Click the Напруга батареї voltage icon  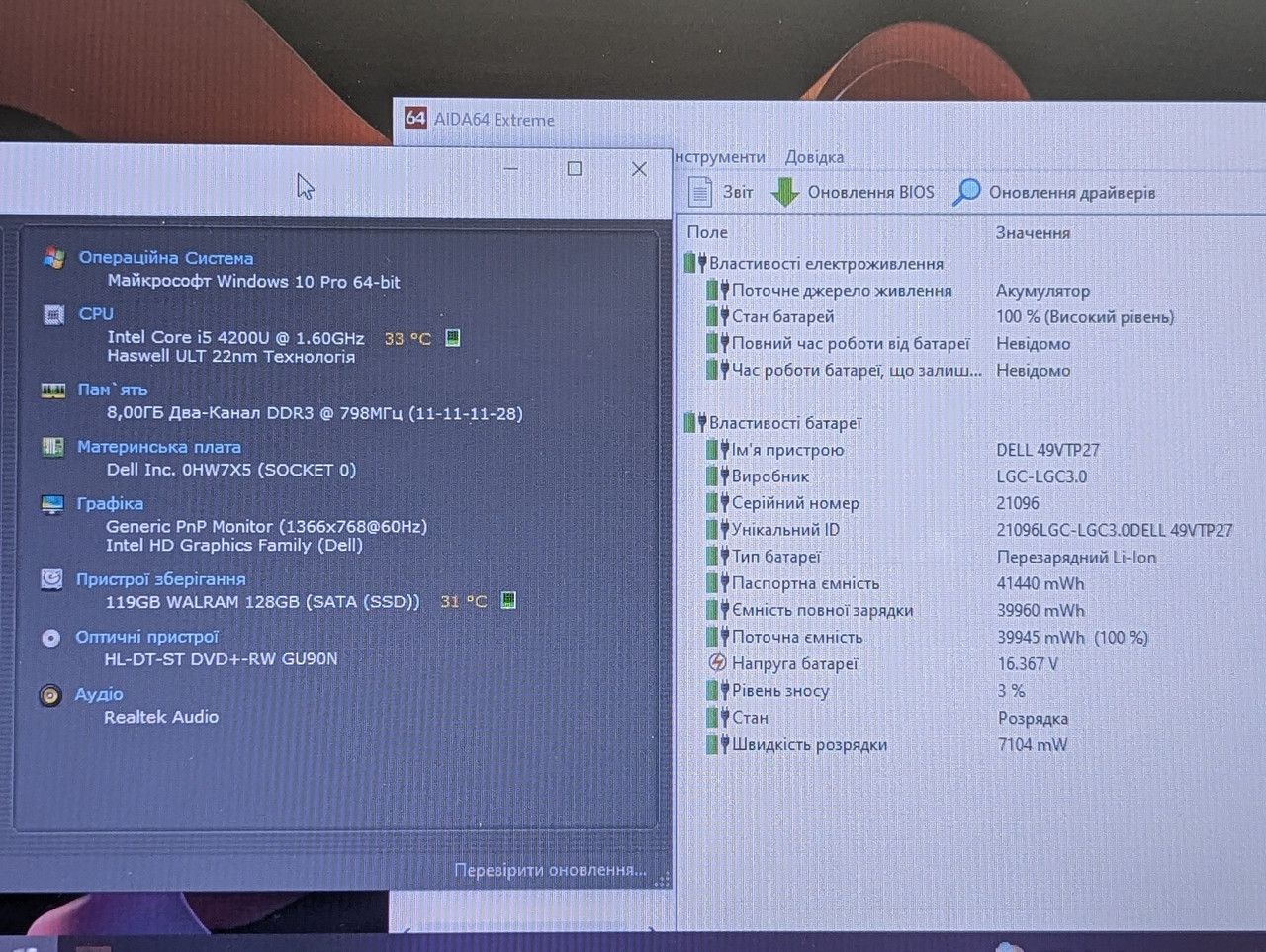tap(718, 663)
